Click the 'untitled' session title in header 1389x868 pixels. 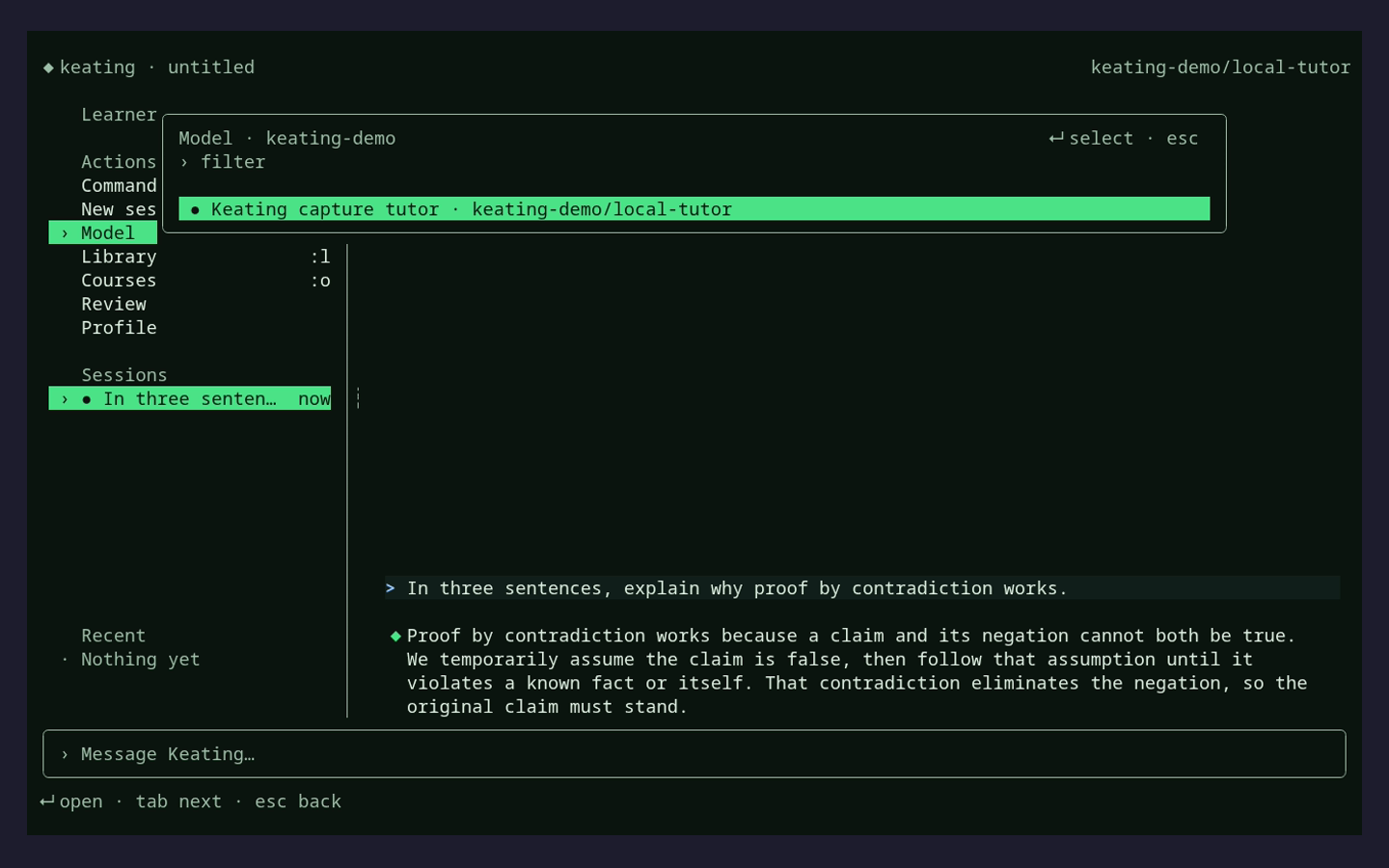[211, 68]
